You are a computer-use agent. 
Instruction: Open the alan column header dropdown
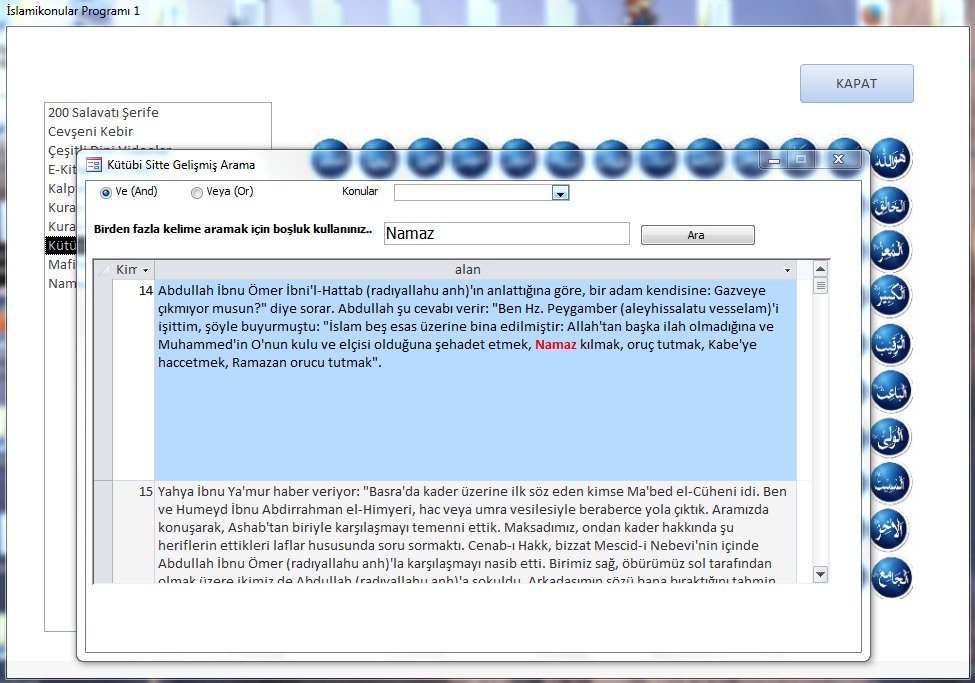tap(787, 271)
